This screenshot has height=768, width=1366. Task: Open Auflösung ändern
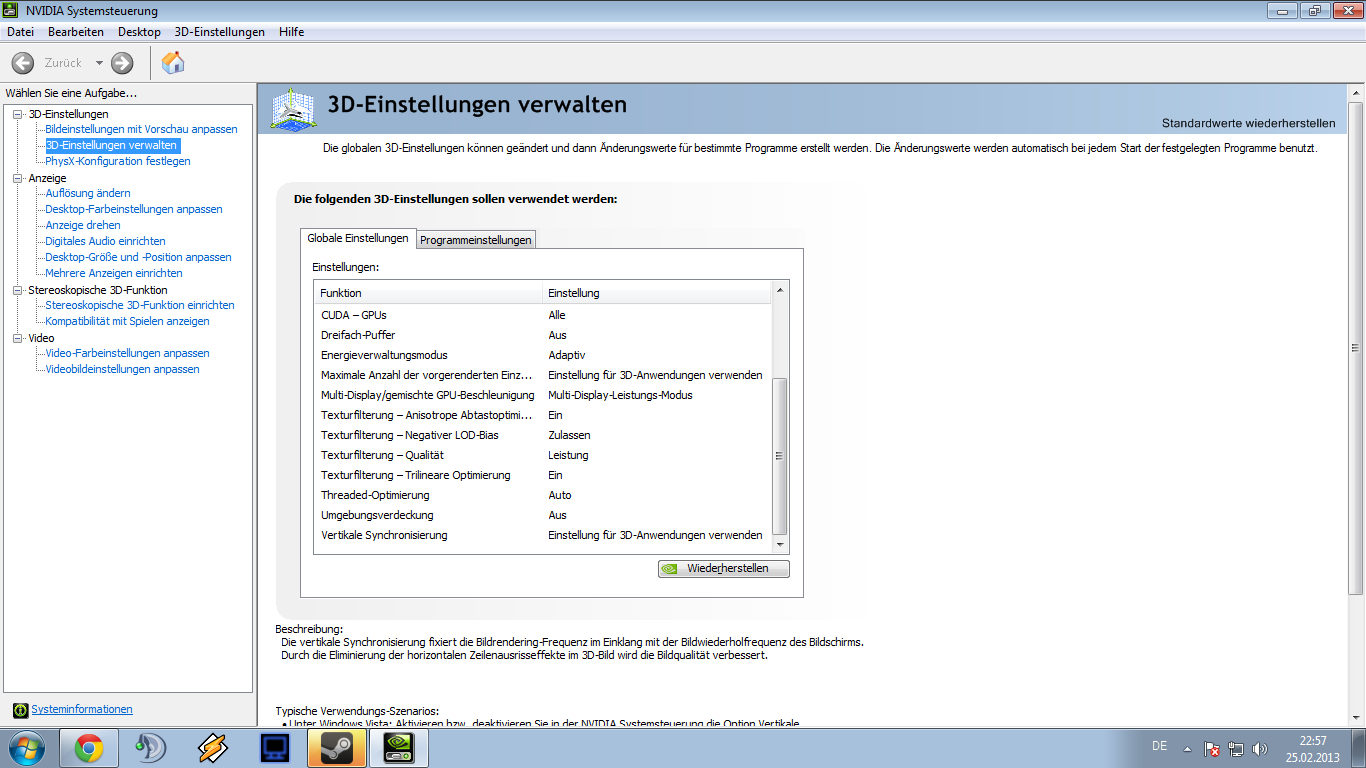[x=88, y=193]
